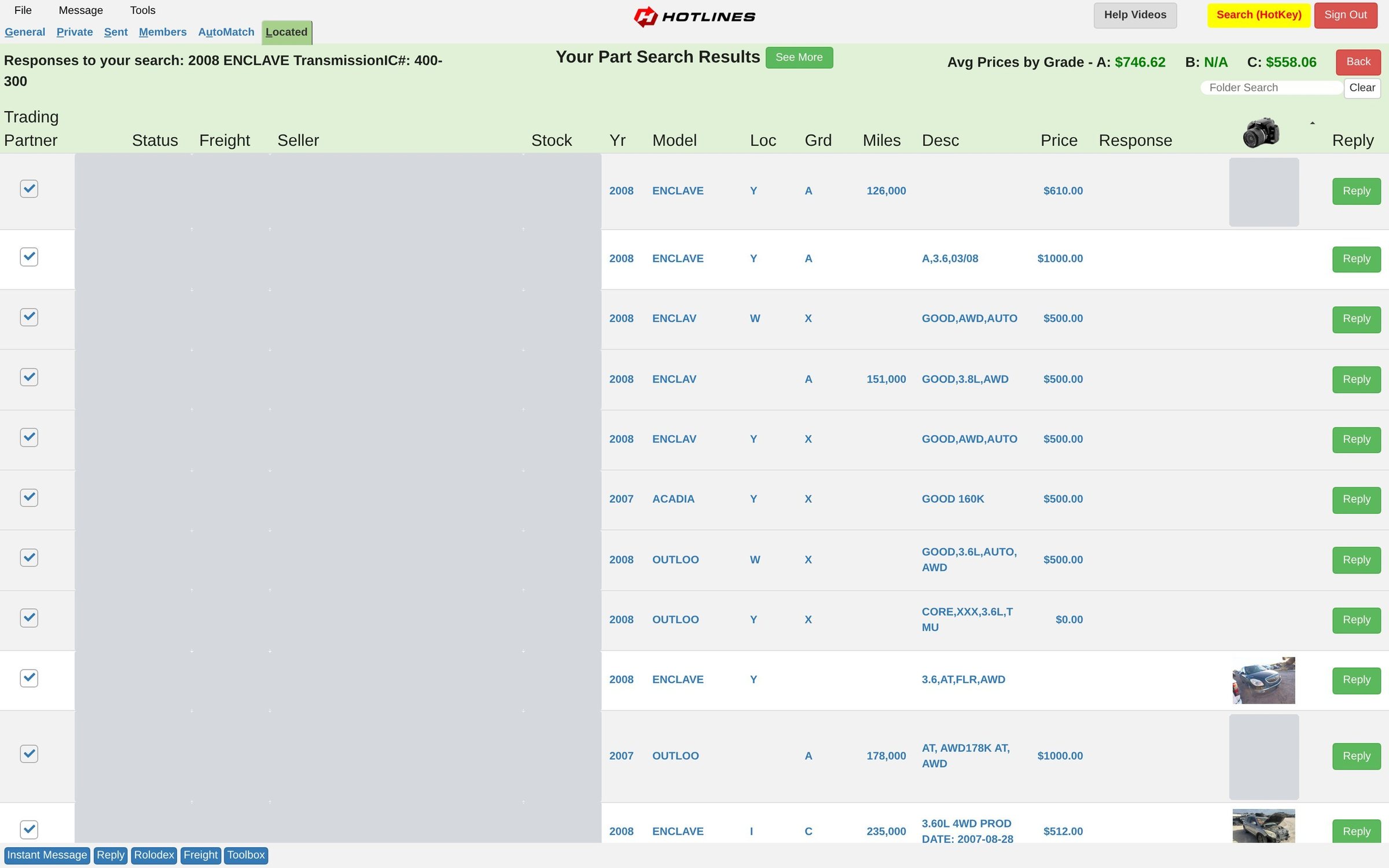Open Help Videos

tap(1135, 15)
